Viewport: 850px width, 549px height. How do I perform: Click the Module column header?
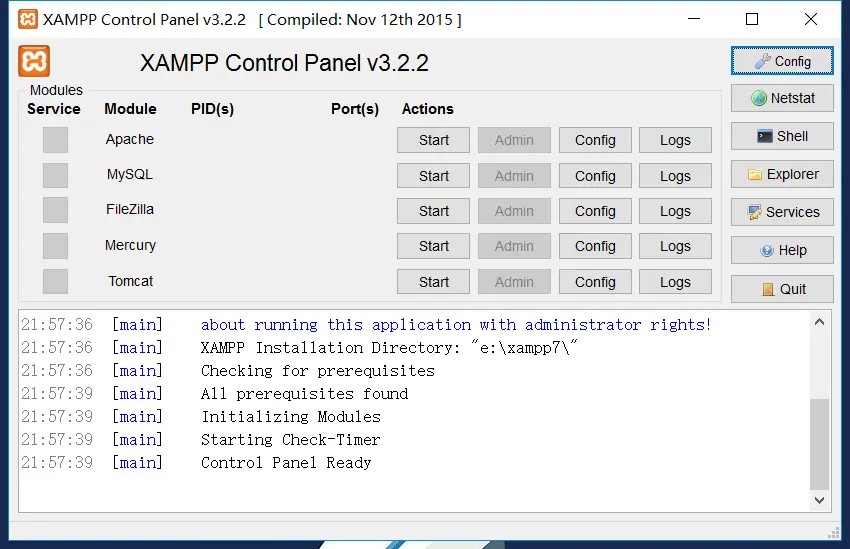(x=130, y=109)
